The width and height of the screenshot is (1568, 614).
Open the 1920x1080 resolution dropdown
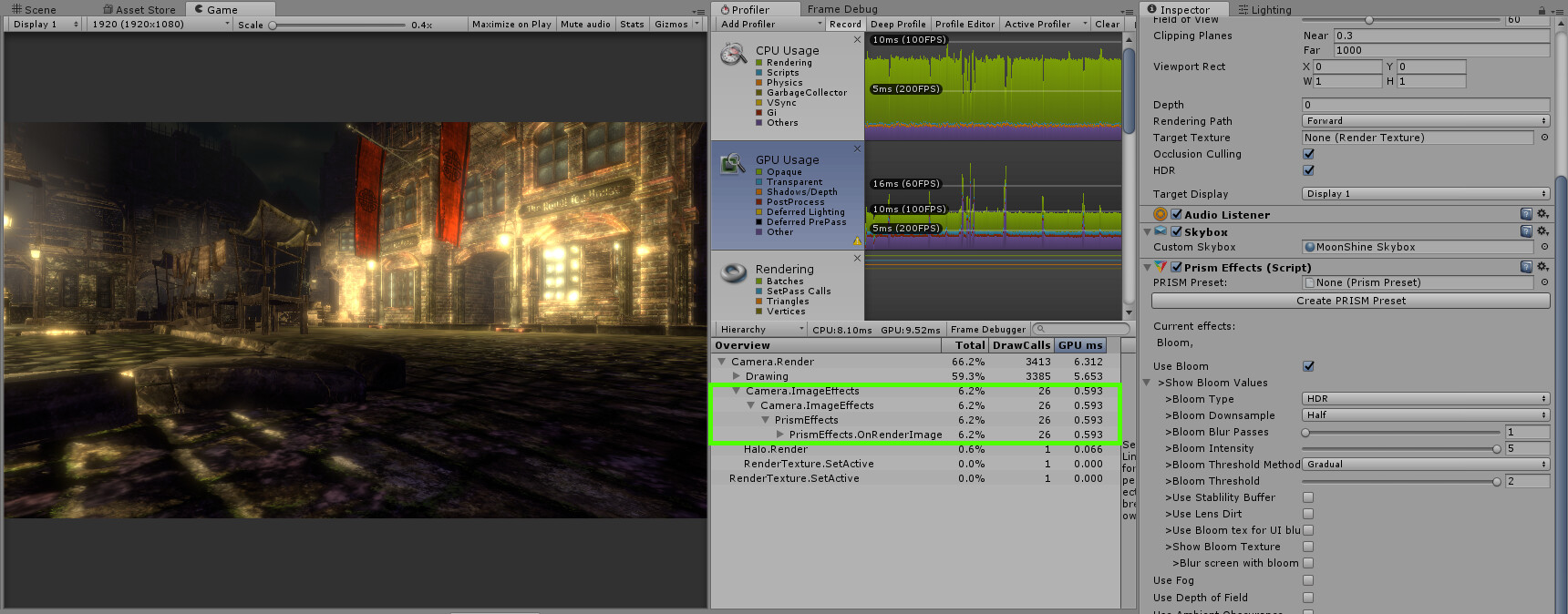coord(160,25)
